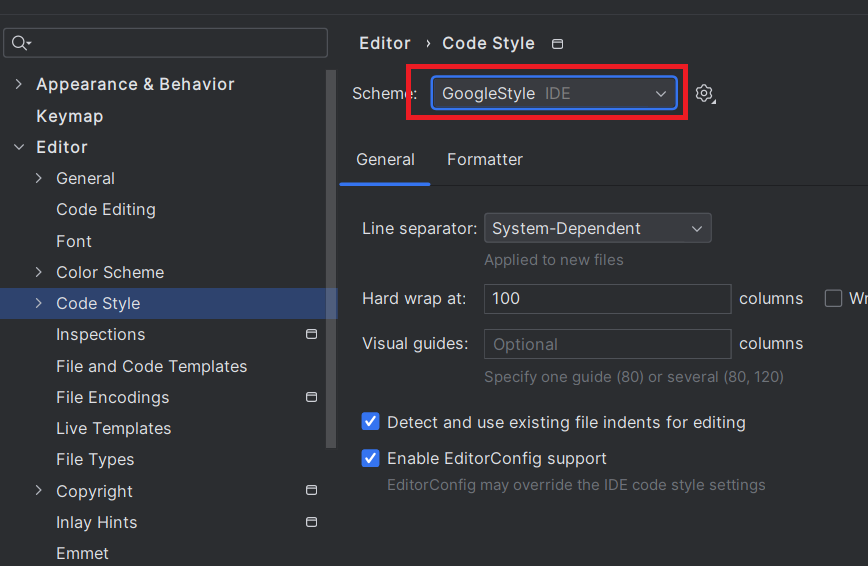Select the General tab
Screen dimensions: 868x566
click(385, 159)
